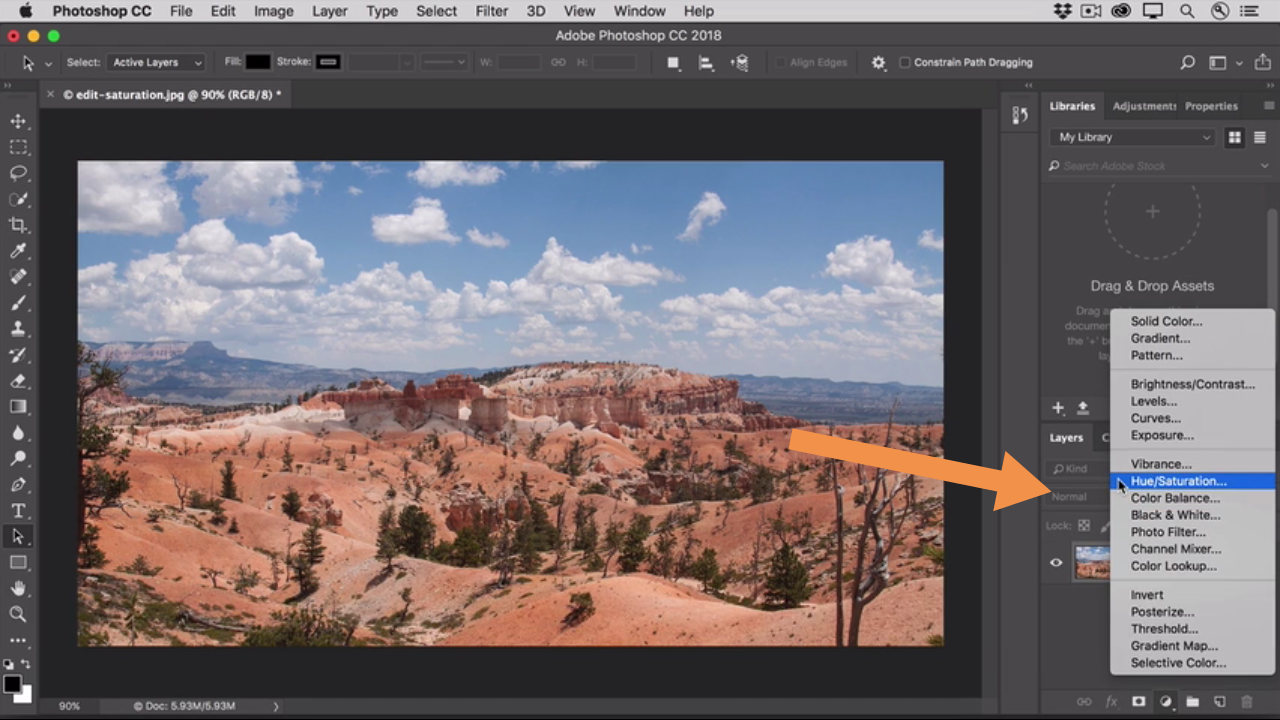Image resolution: width=1280 pixels, height=720 pixels.
Task: Select the Move tool
Action: [18, 121]
